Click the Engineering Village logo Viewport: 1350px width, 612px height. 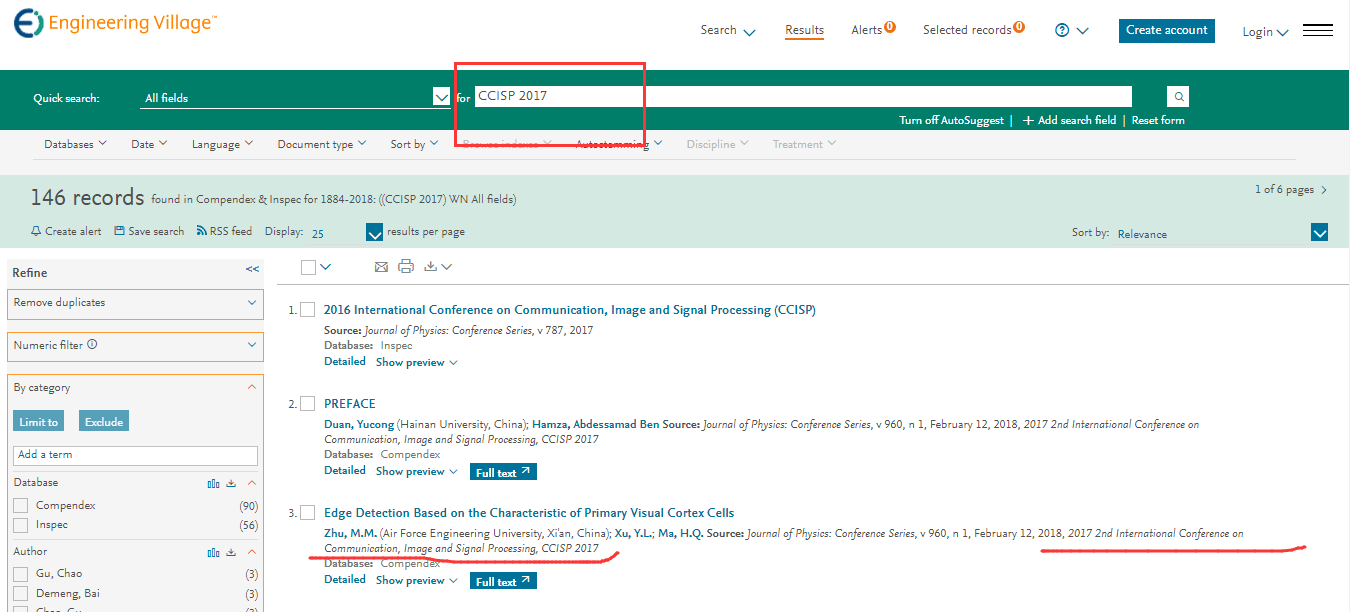[x=115, y=23]
